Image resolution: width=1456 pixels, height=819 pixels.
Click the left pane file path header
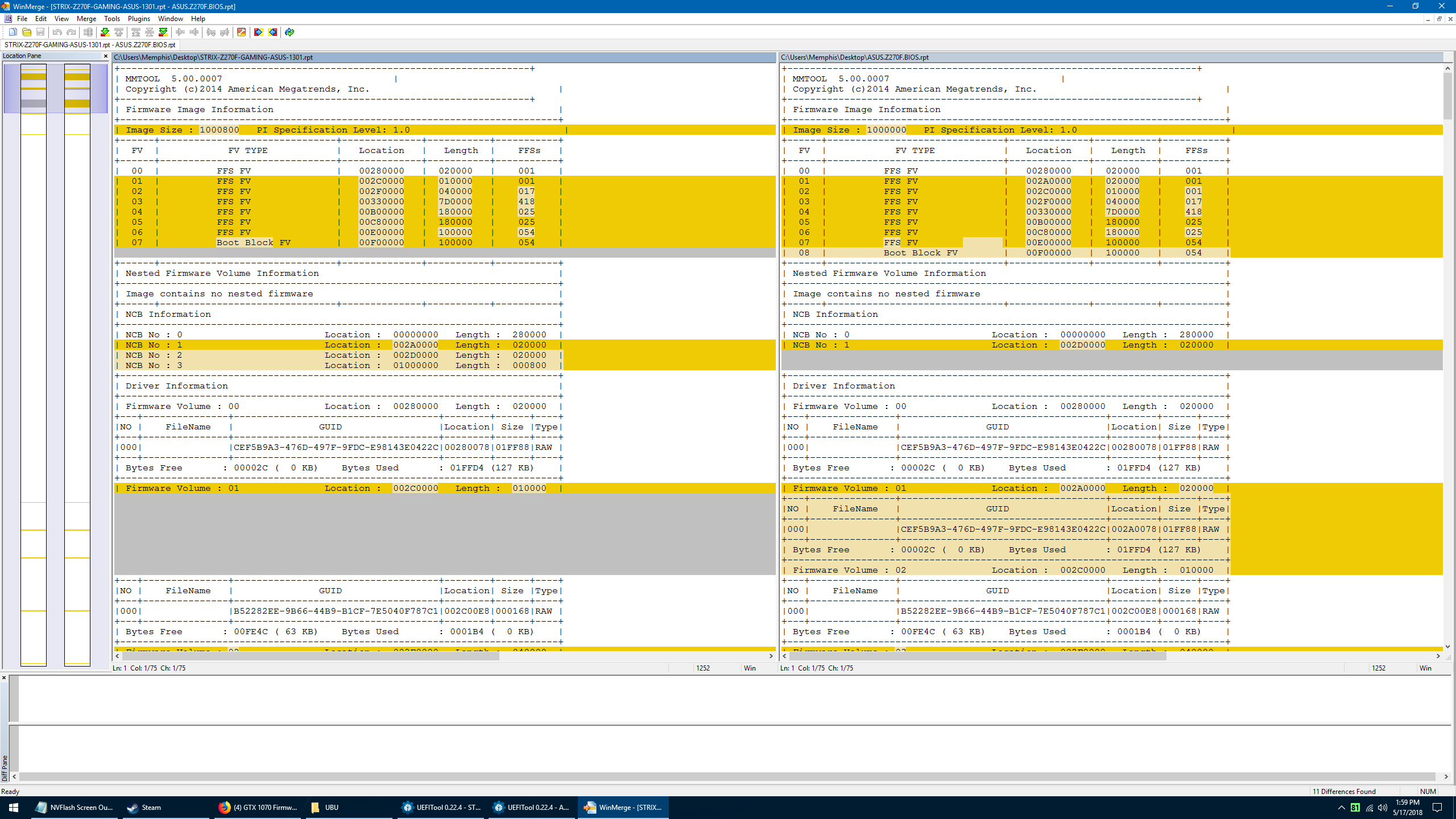(444, 57)
